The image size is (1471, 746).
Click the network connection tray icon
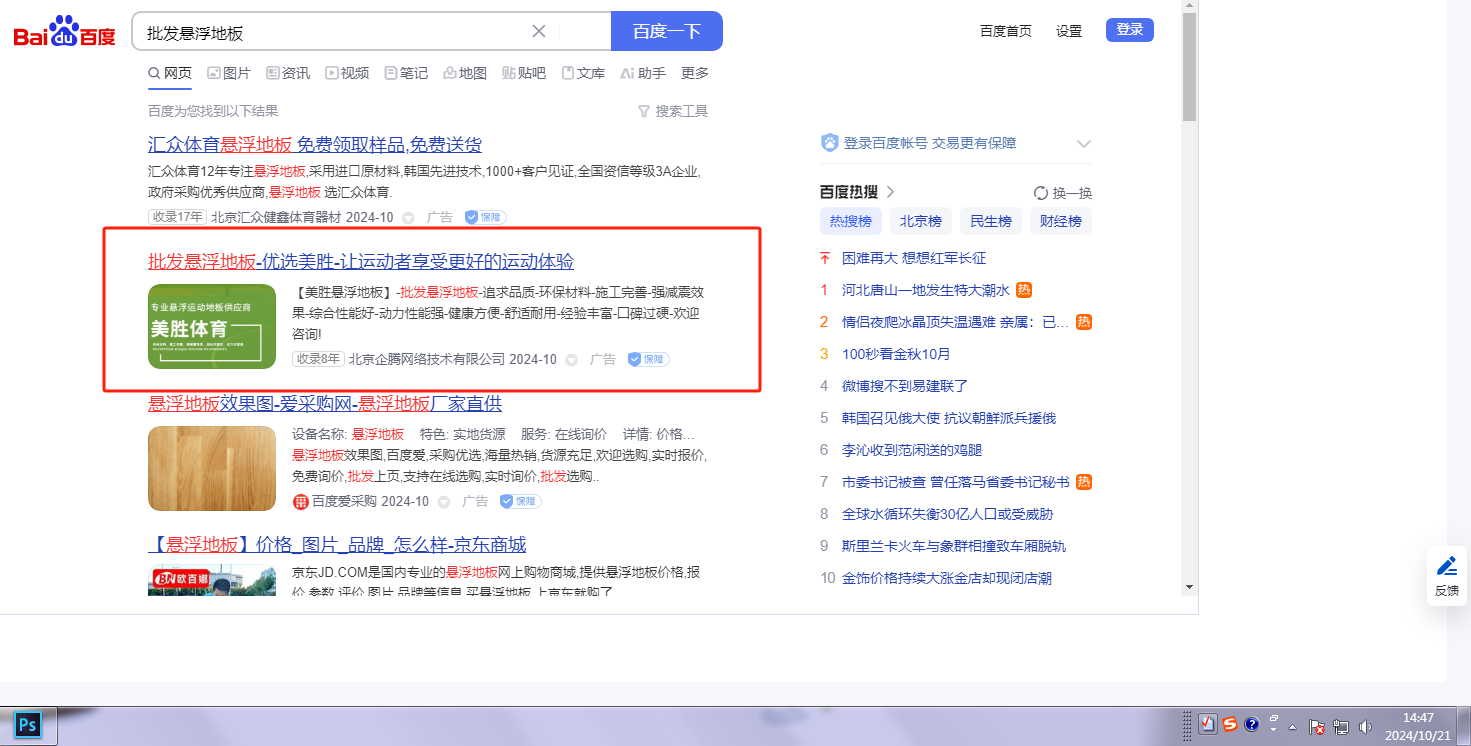1341,727
